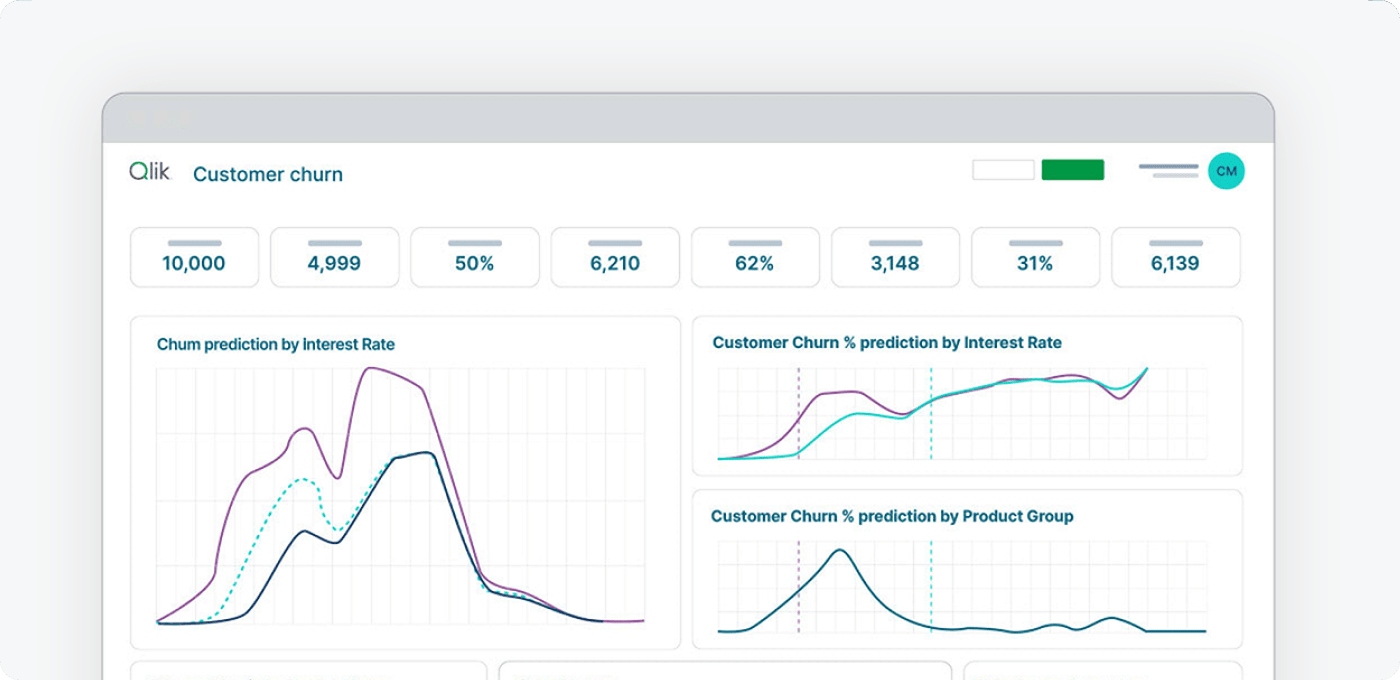Click the 50% KPI card
This screenshot has width=1400, height=680.
coord(474,257)
